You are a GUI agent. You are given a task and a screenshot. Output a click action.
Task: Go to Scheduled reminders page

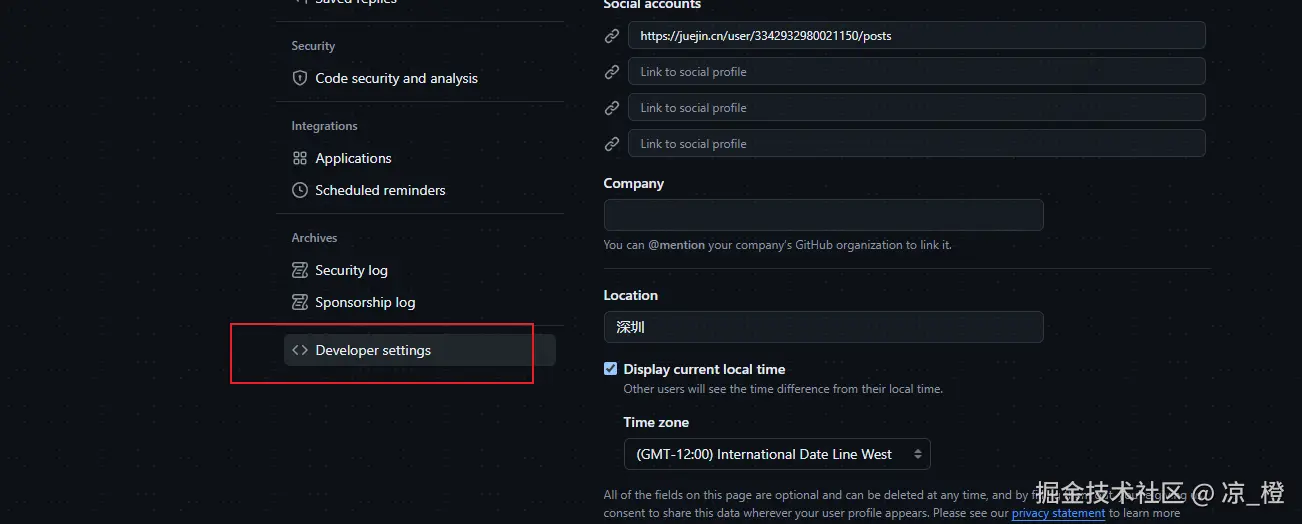coord(380,190)
